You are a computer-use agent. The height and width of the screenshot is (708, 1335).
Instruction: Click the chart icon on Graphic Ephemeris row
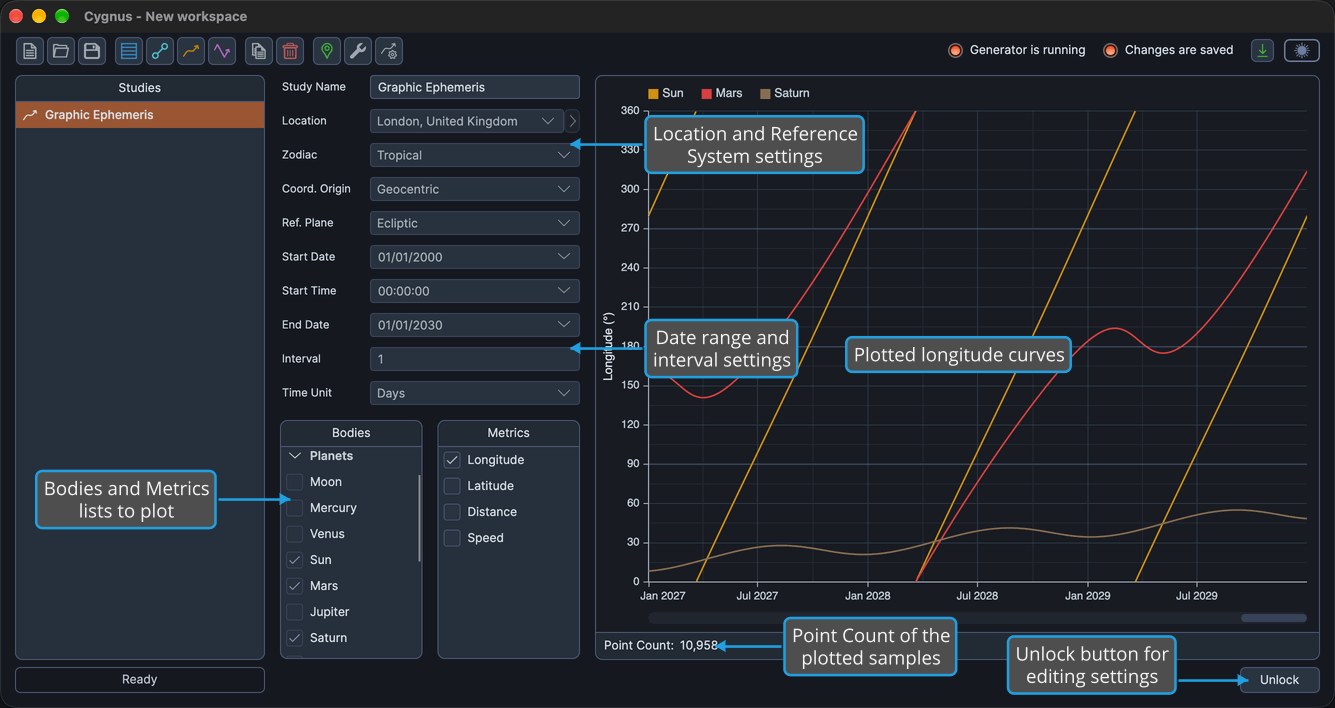pos(30,115)
